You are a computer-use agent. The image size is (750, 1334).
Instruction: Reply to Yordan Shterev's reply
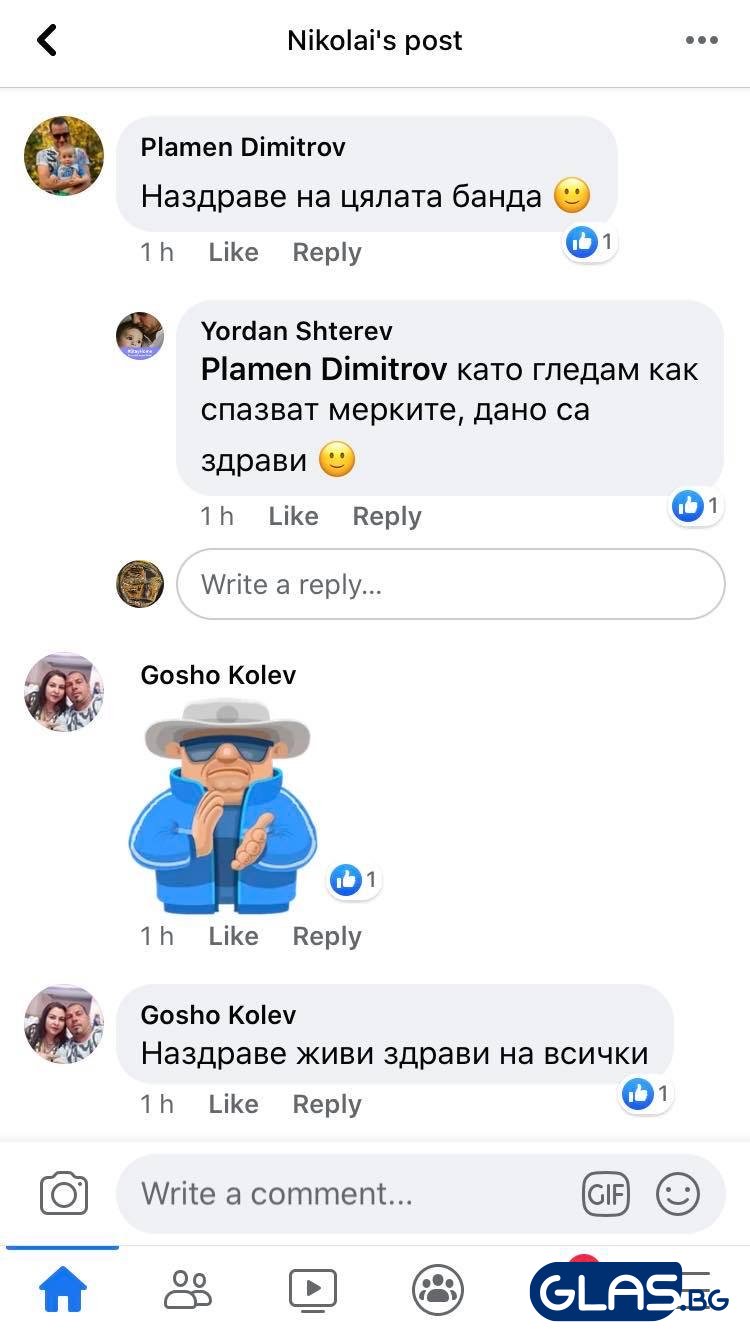coord(387,517)
